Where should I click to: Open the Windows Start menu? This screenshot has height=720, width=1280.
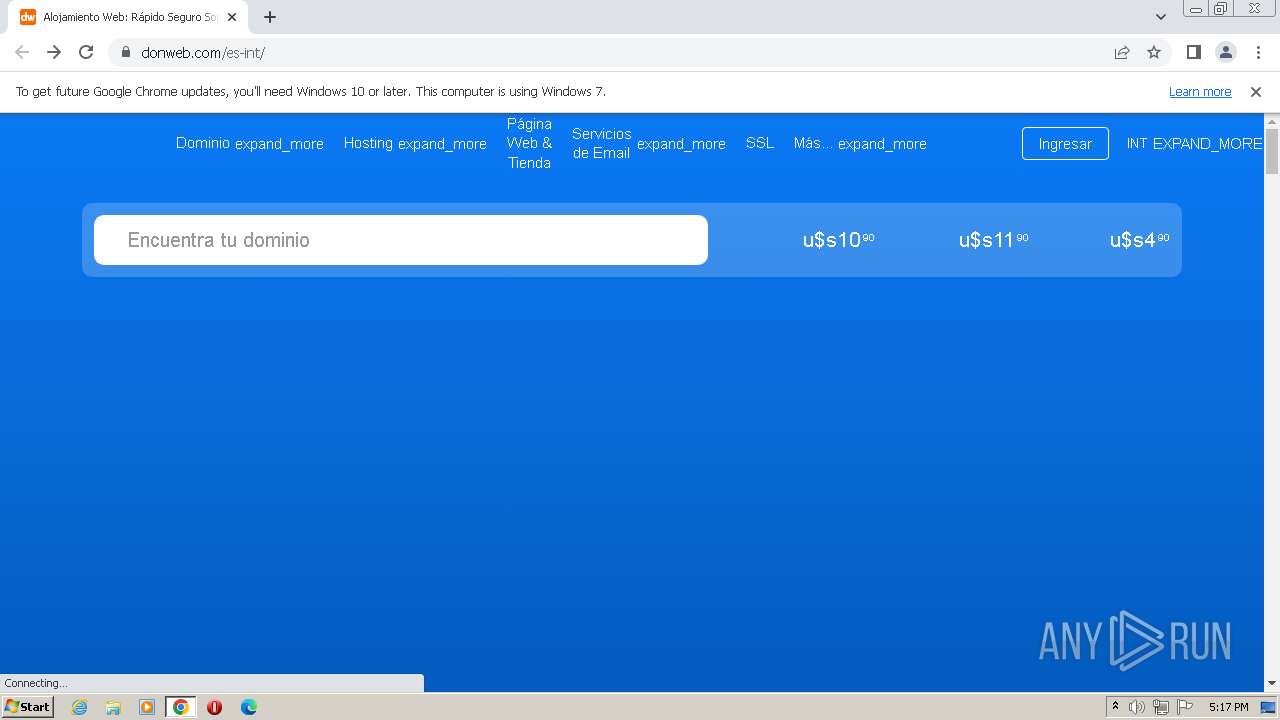[x=27, y=706]
